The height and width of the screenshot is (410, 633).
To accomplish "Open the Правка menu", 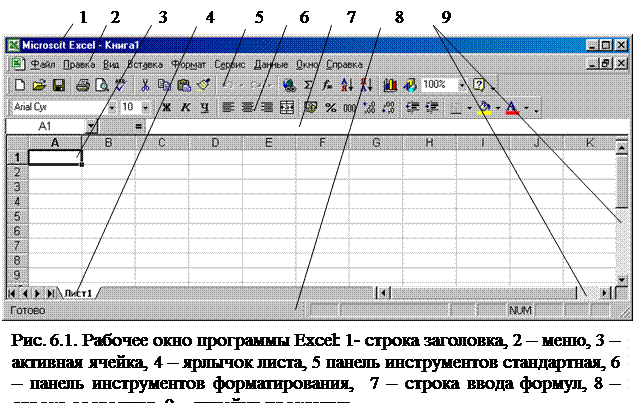I will point(80,64).
